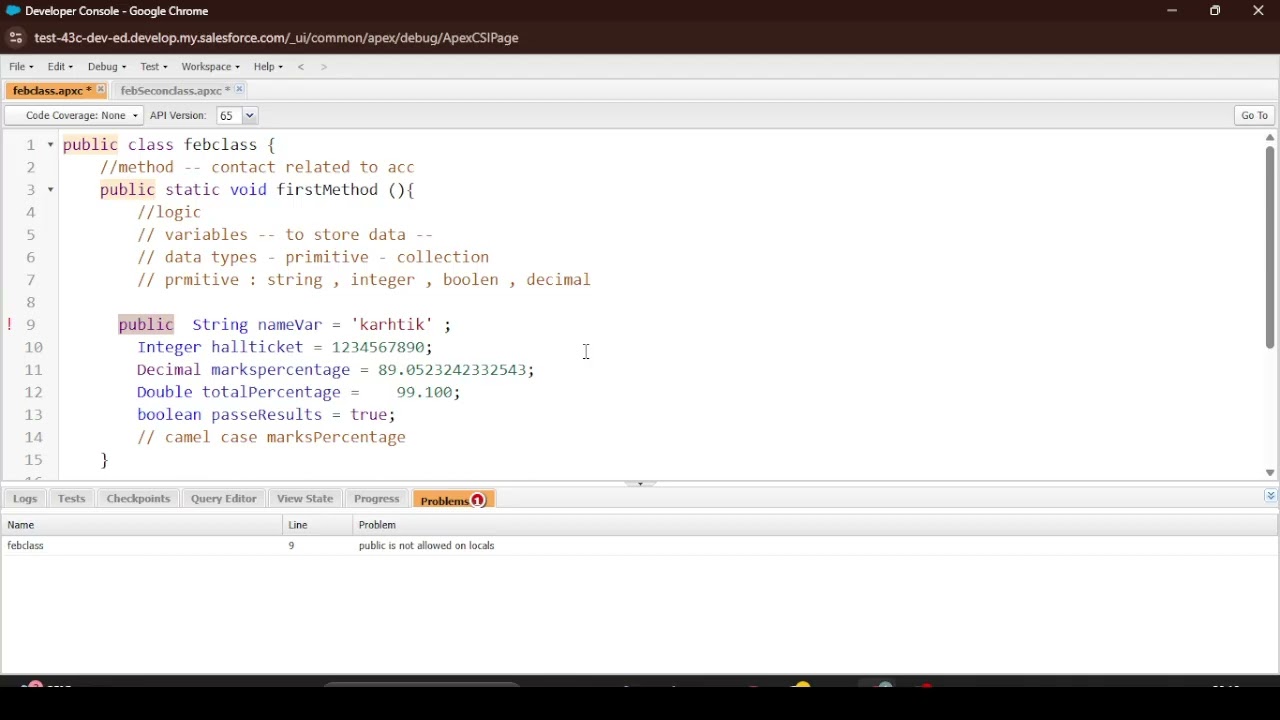Place cursor on nameVar variable
This screenshot has height=720, width=1280.
(x=290, y=325)
